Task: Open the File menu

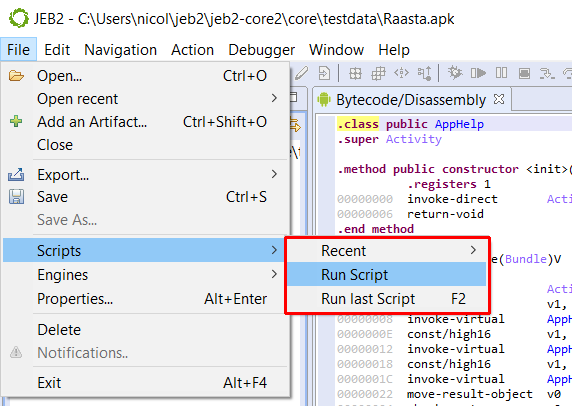Action: [18, 49]
